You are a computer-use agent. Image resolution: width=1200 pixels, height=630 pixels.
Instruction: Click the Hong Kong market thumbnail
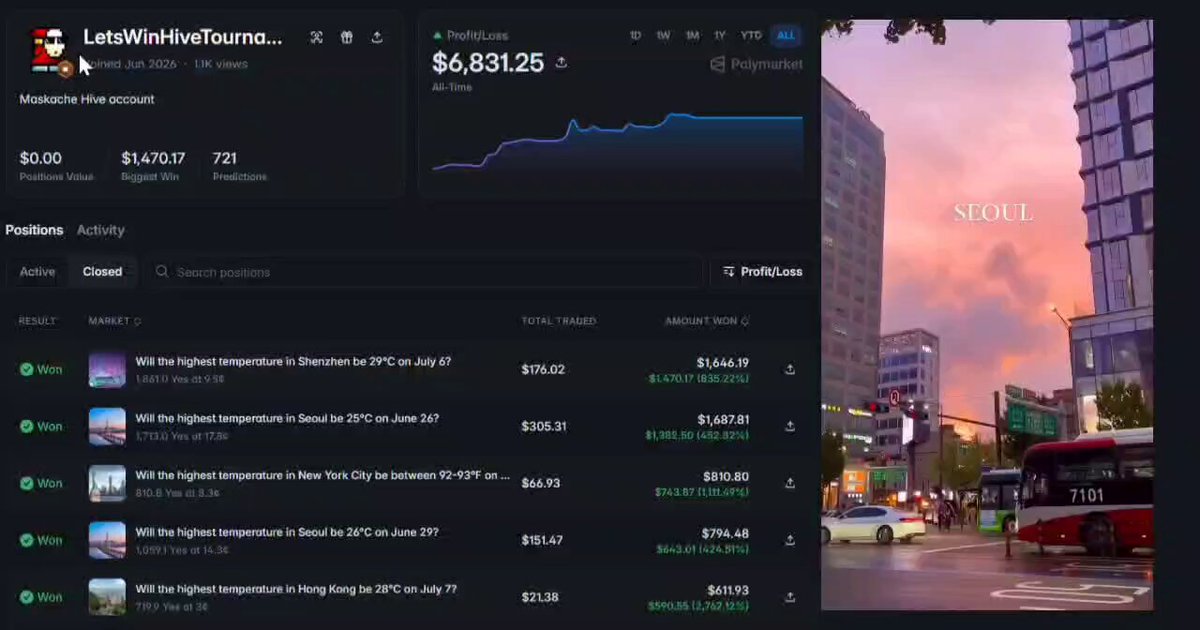(x=107, y=597)
